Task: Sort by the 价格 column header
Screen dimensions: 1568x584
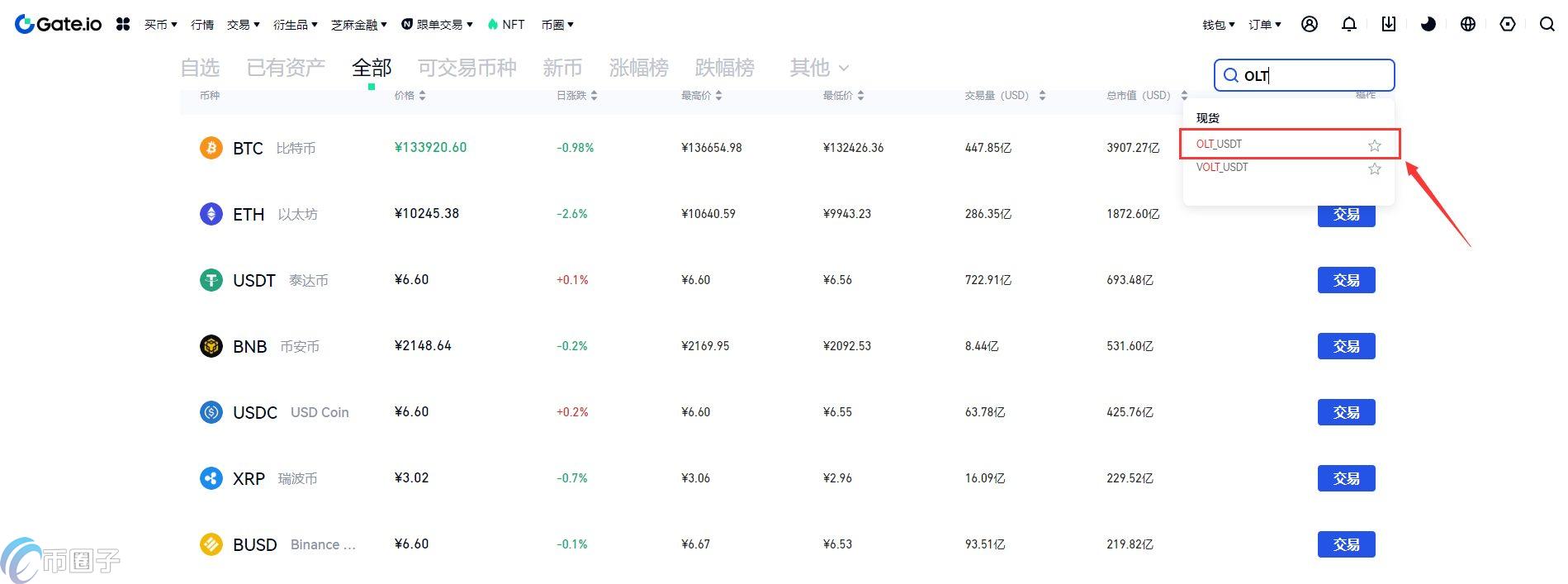Action: (410, 96)
